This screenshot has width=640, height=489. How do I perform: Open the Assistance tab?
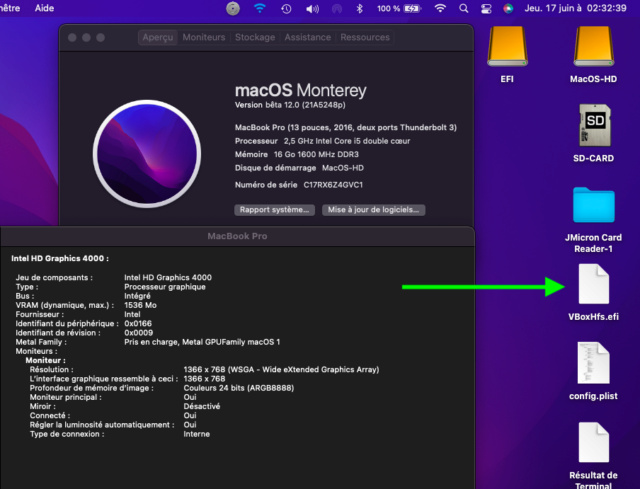[307, 37]
